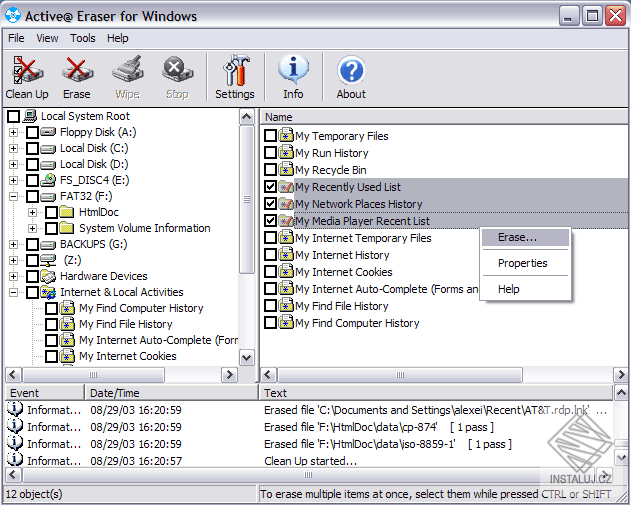
Task: Click the tree's scroll up arrow
Action: coord(246,117)
